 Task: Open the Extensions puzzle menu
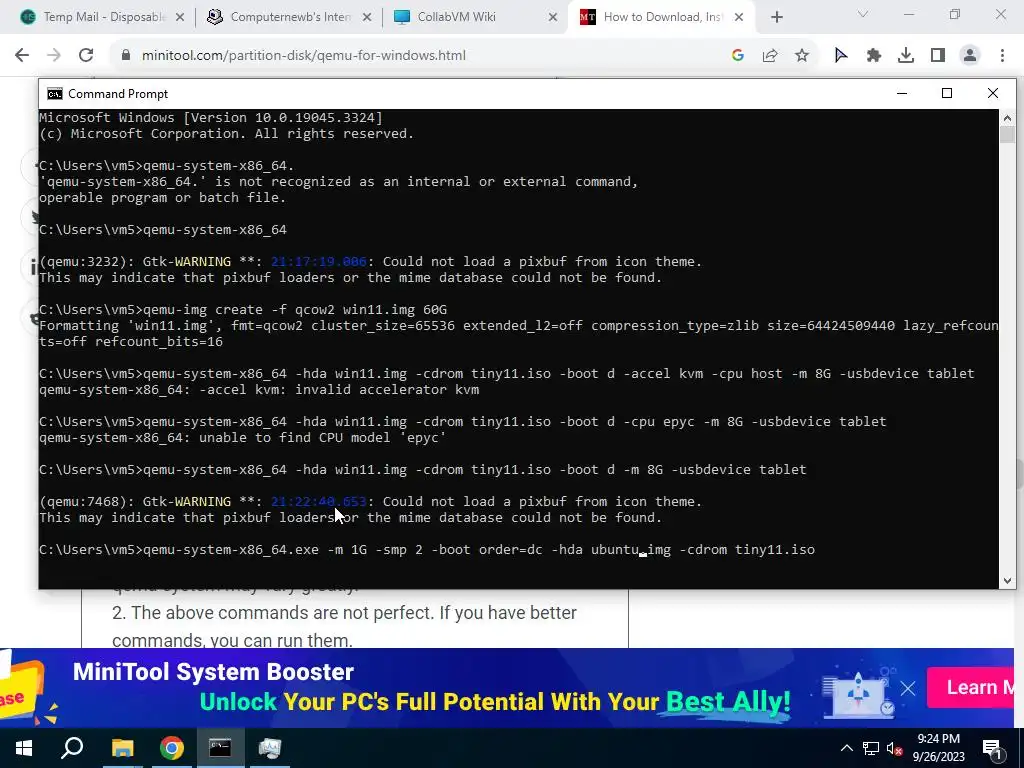tap(874, 56)
